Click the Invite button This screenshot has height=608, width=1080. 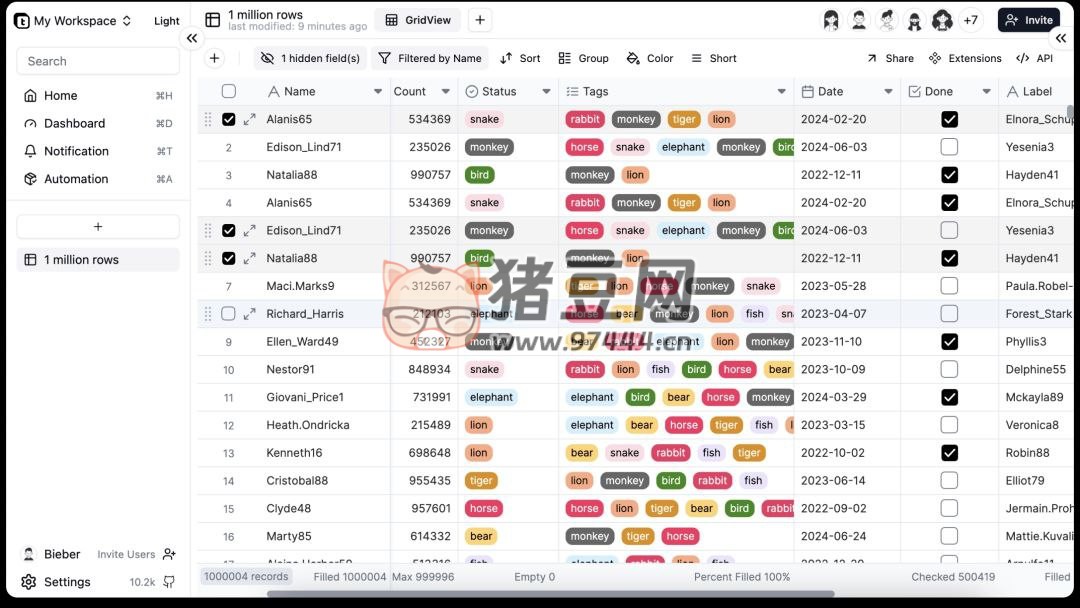tap(1028, 19)
